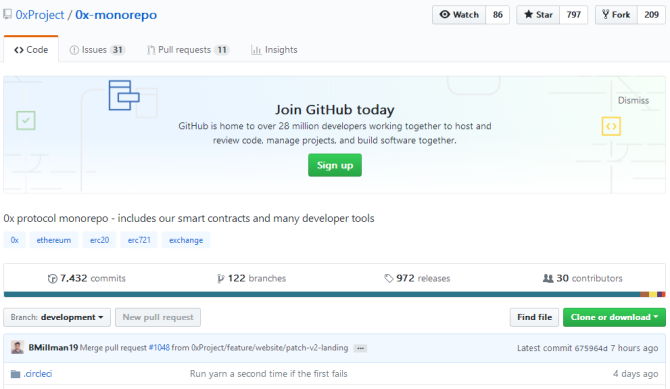670x389 pixels.
Task: Click the '4 days ago' .circleci timestamp
Action: [x=635, y=374]
